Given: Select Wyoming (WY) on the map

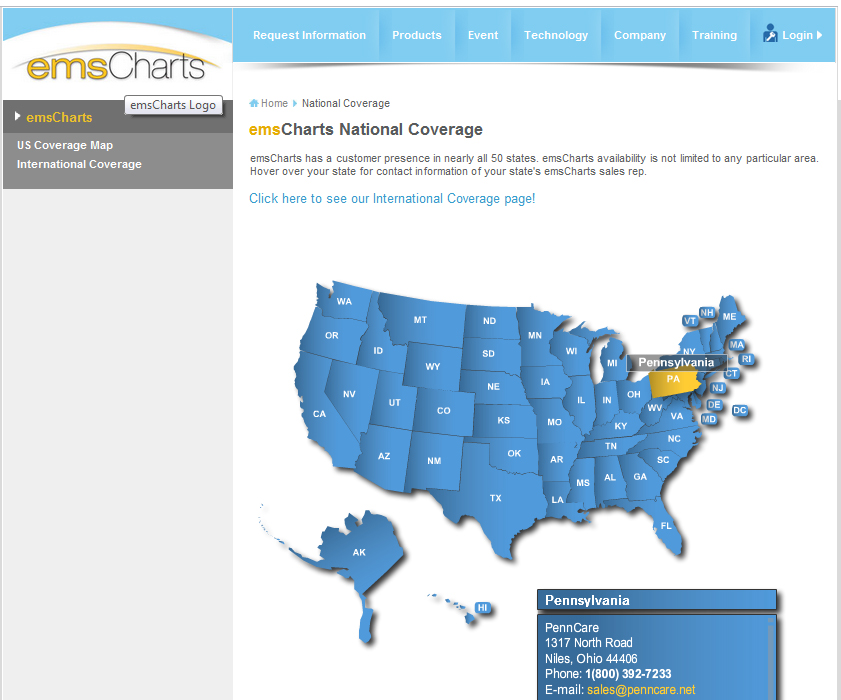Looking at the screenshot, I should pyautogui.click(x=432, y=366).
